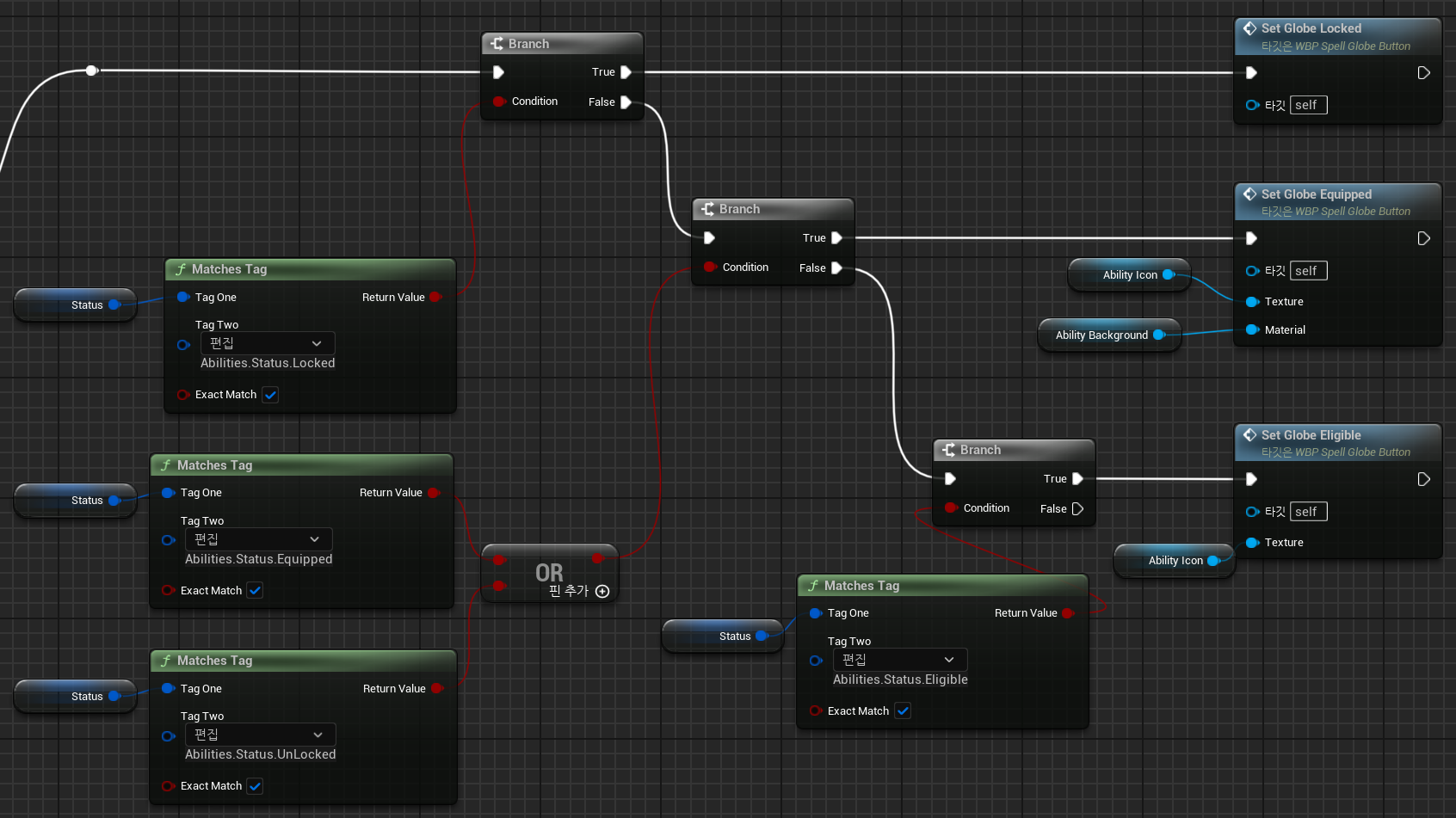Click Set Globe Locked input exec pin

(1252, 73)
